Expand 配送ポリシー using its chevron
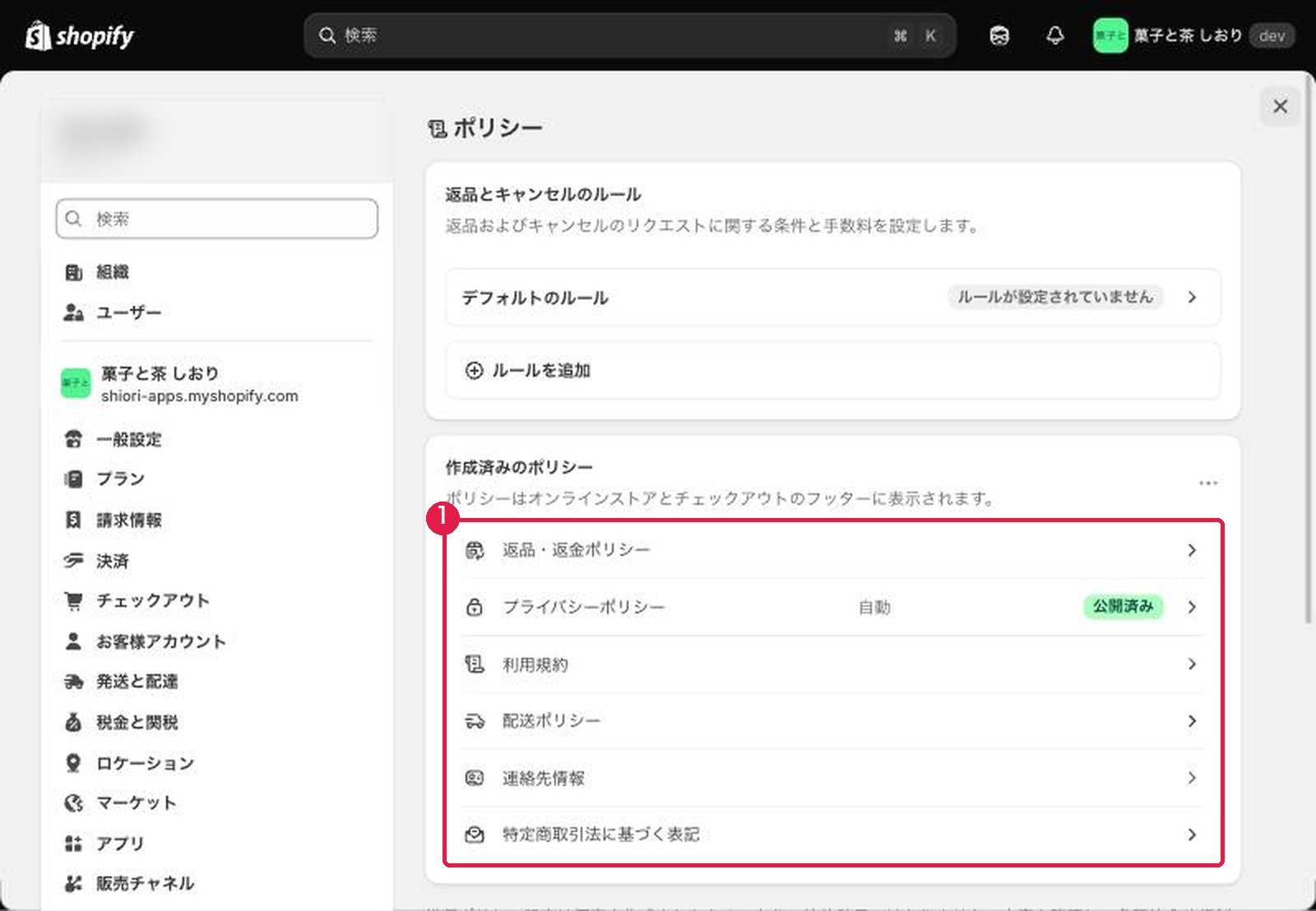1316x911 pixels. pyautogui.click(x=1192, y=721)
